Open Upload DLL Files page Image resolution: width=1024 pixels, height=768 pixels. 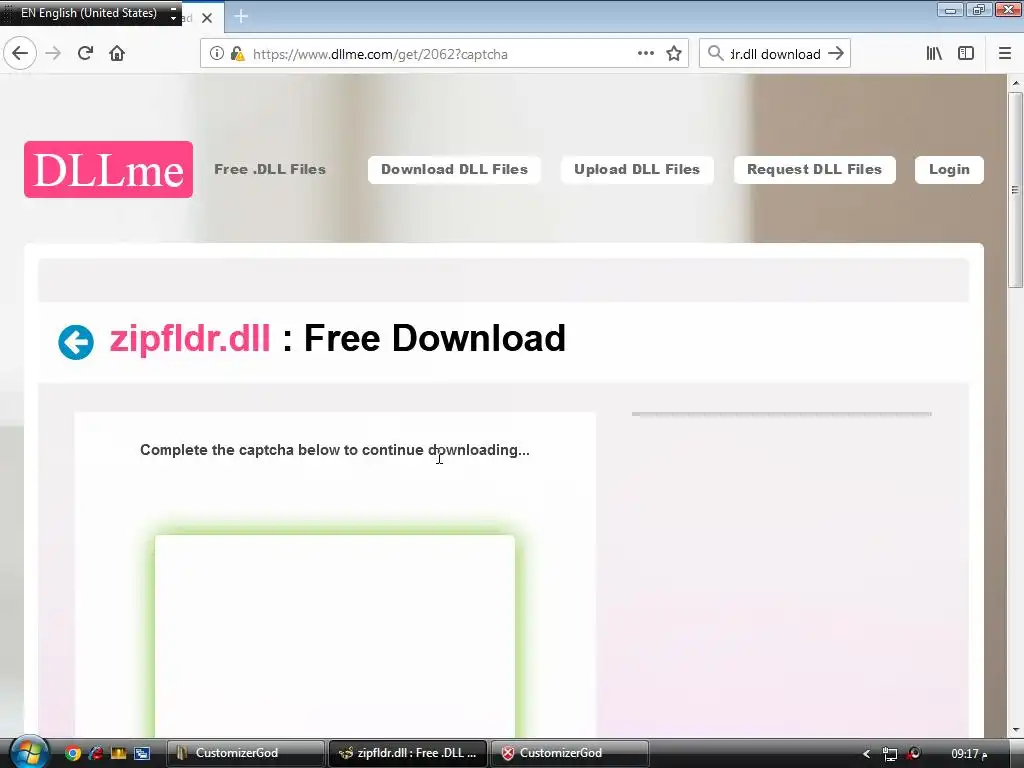pos(637,170)
